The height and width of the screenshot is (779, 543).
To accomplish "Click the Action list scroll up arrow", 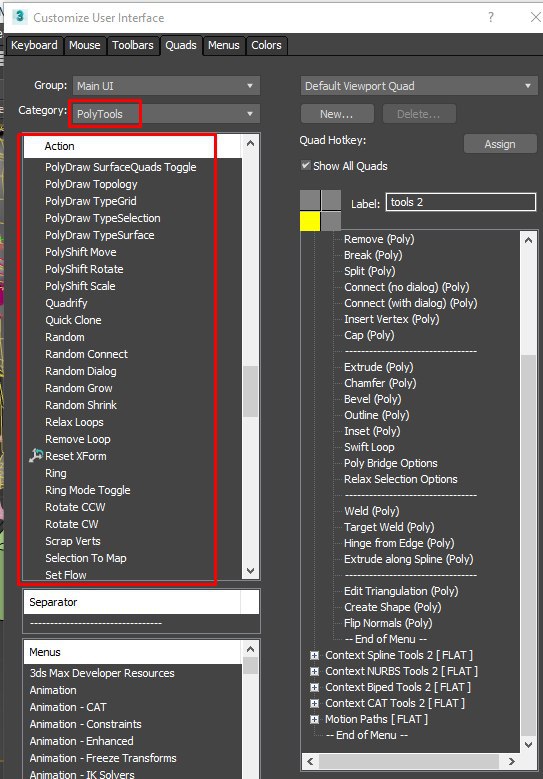I will pos(250,143).
